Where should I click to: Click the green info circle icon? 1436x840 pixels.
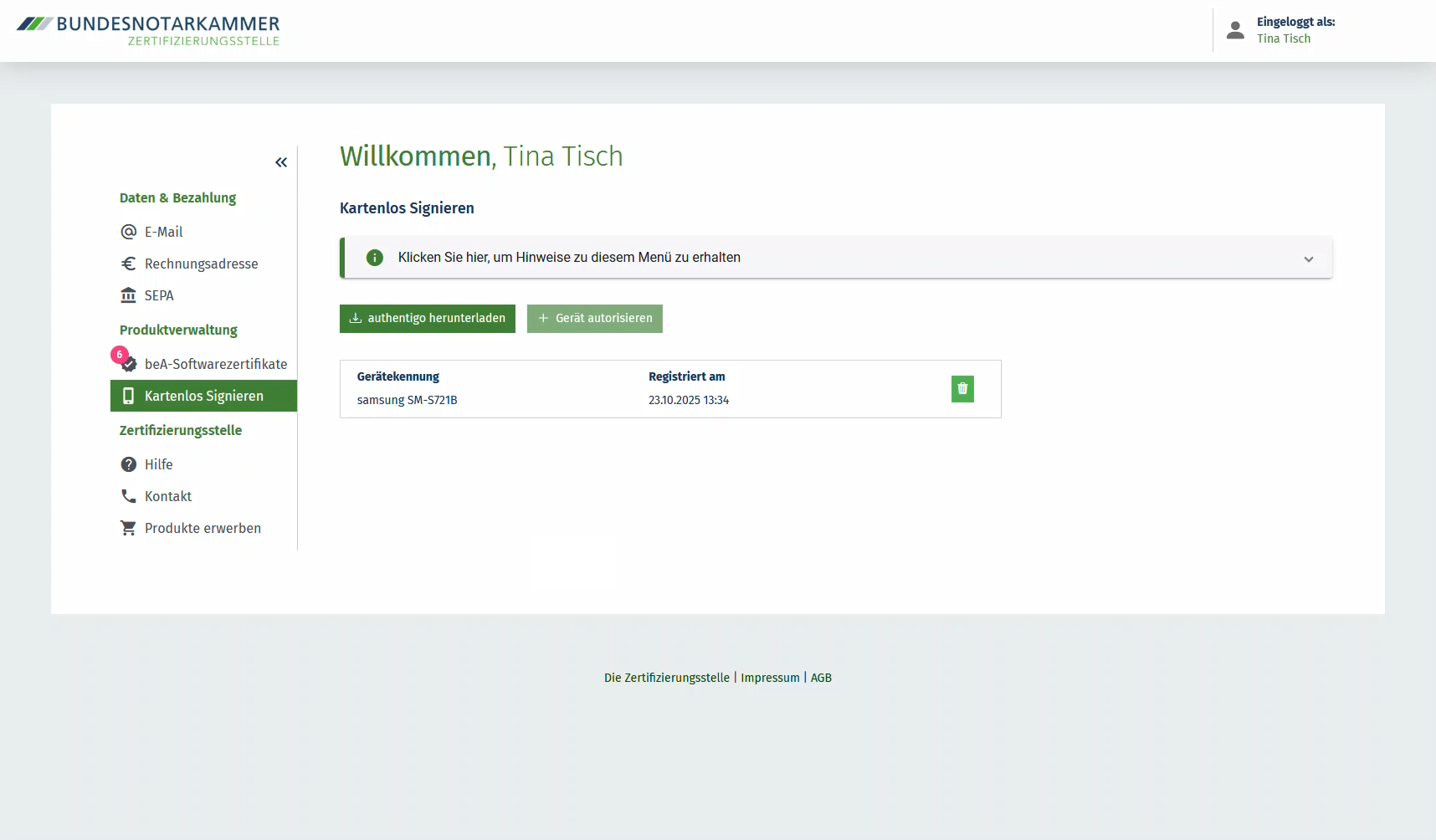point(375,258)
